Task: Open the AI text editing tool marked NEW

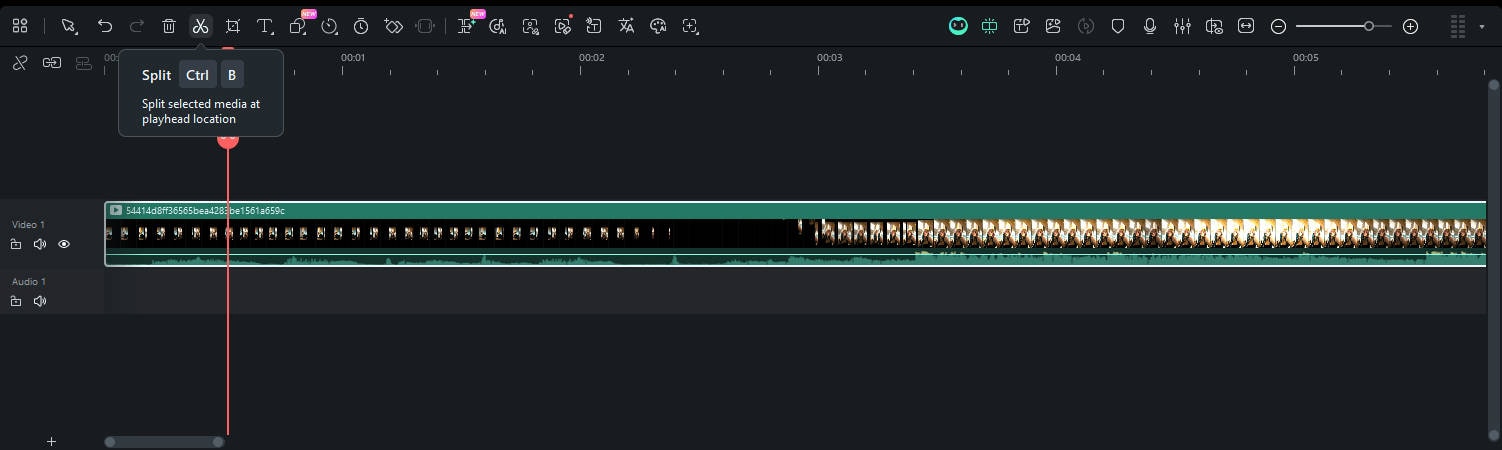Action: (466, 27)
